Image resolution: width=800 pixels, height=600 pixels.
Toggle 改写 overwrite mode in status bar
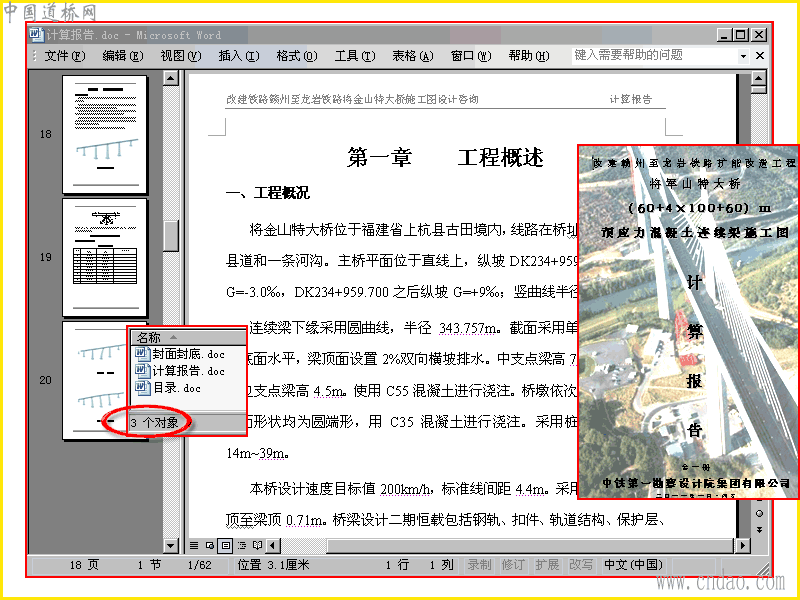click(x=581, y=565)
